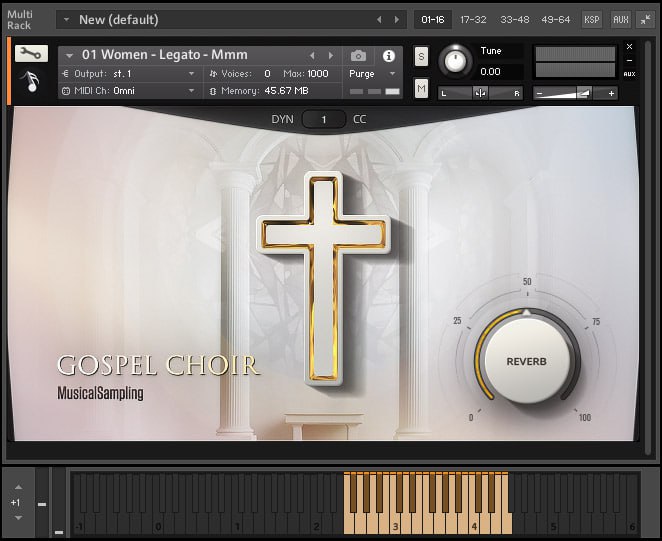Click the pan center marker icon
This screenshot has width=662, height=541.
[480, 93]
